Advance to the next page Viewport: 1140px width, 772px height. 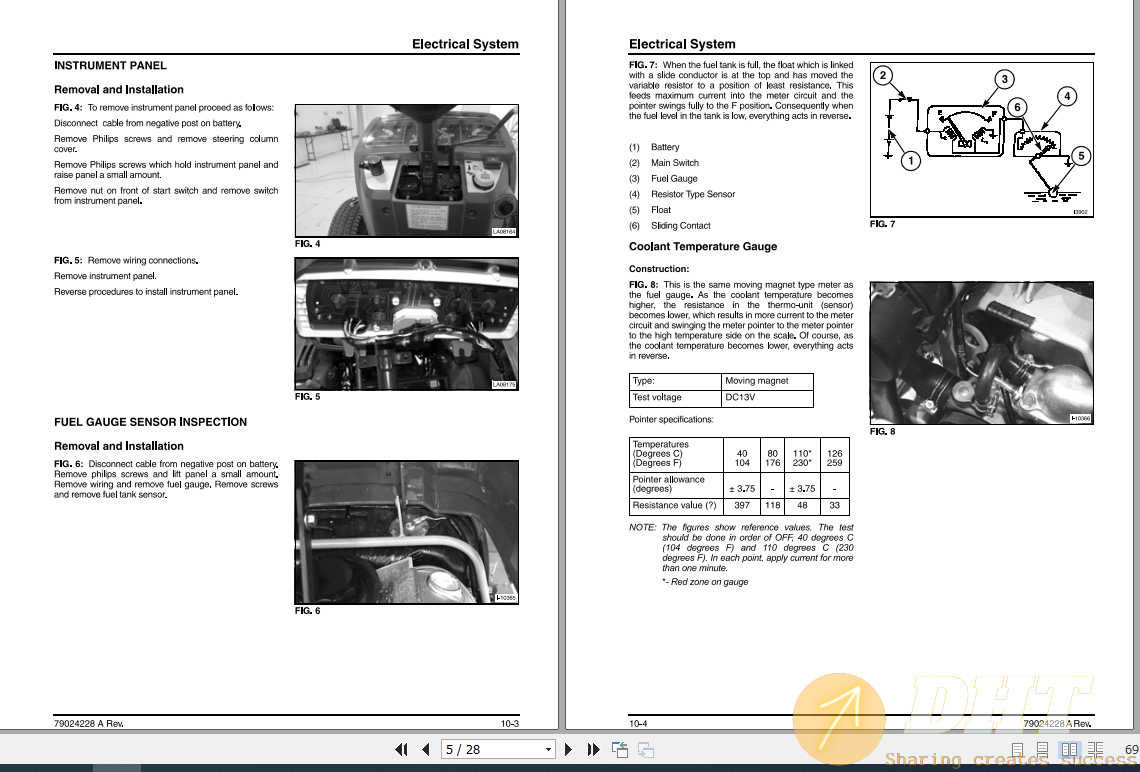[567, 748]
